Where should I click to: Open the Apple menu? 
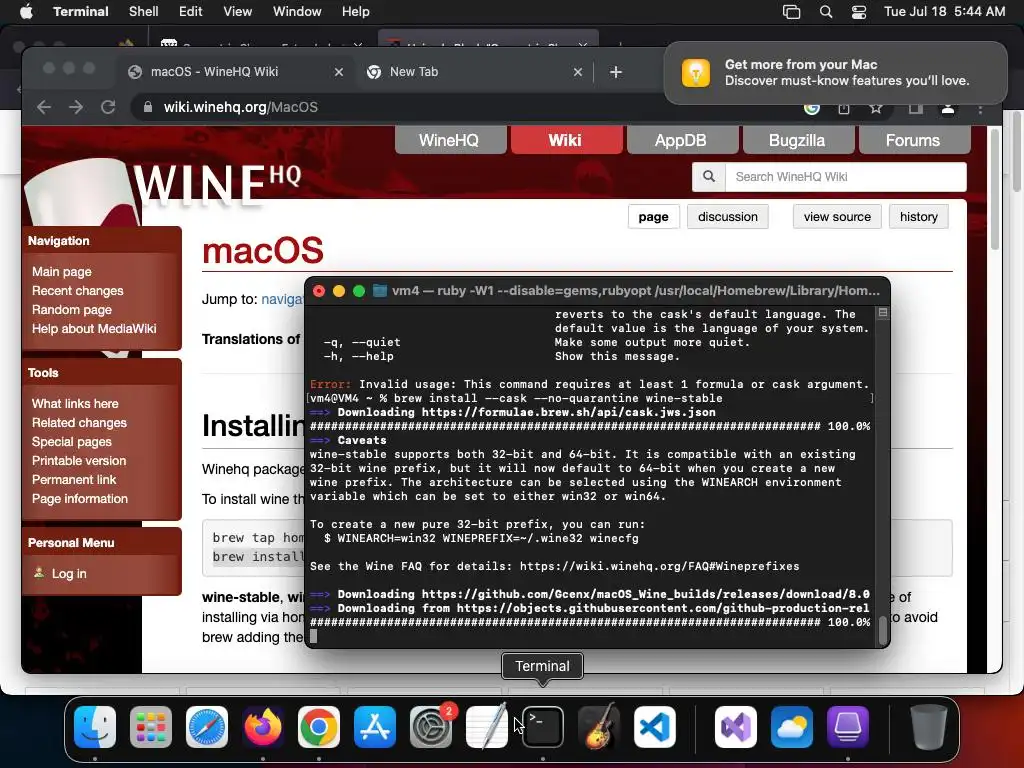click(26, 12)
